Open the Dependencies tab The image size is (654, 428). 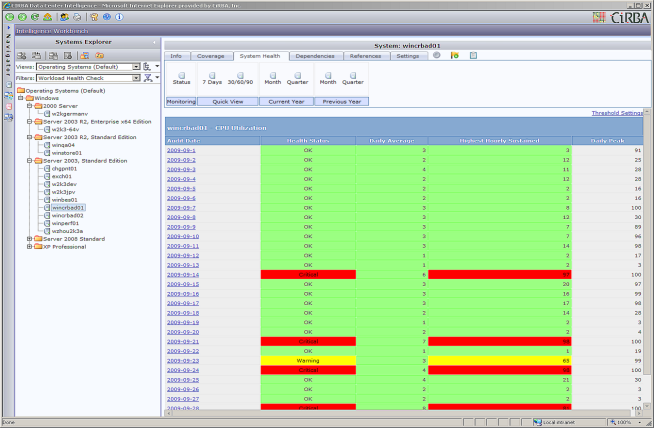coord(315,56)
